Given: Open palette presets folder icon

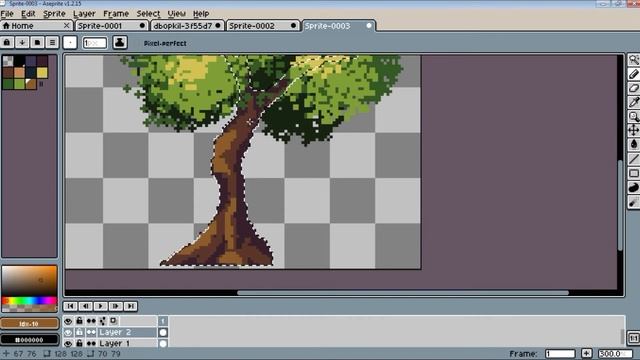Looking at the screenshot, I should coord(37,42).
